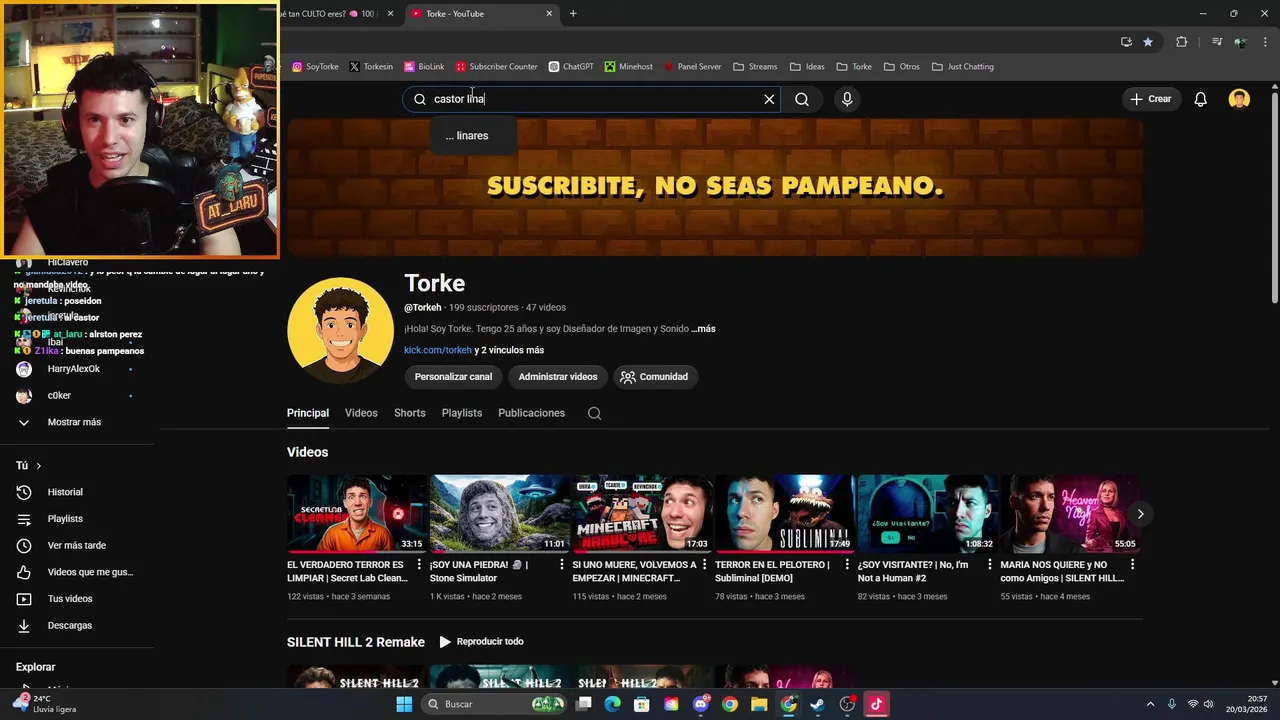Open the Secret Lab Cleaner video thumbnail
Viewport: 1280px width, 720px height.
point(357,513)
